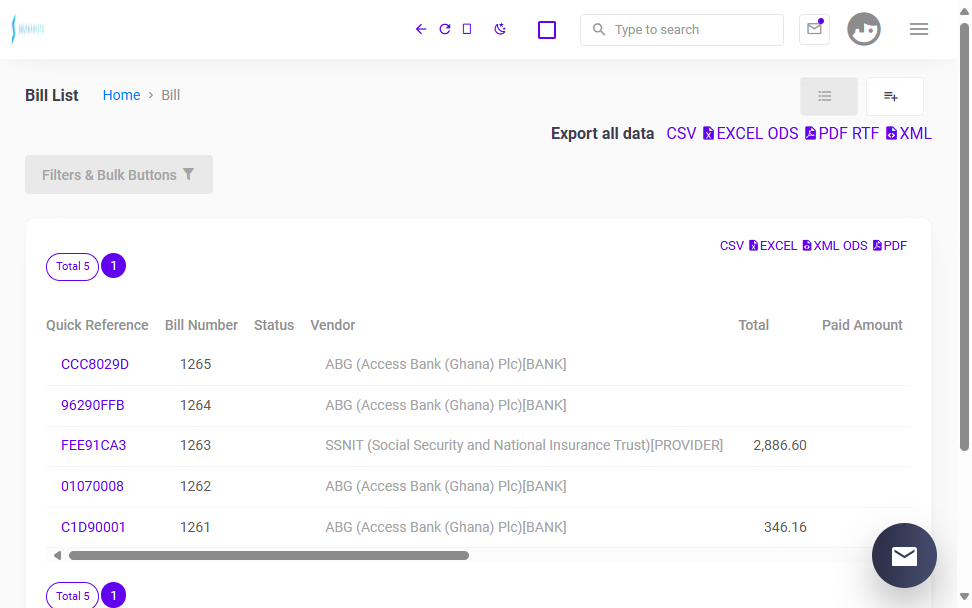Click the mobile device view icon
The height and width of the screenshot is (608, 972).
pos(467,29)
